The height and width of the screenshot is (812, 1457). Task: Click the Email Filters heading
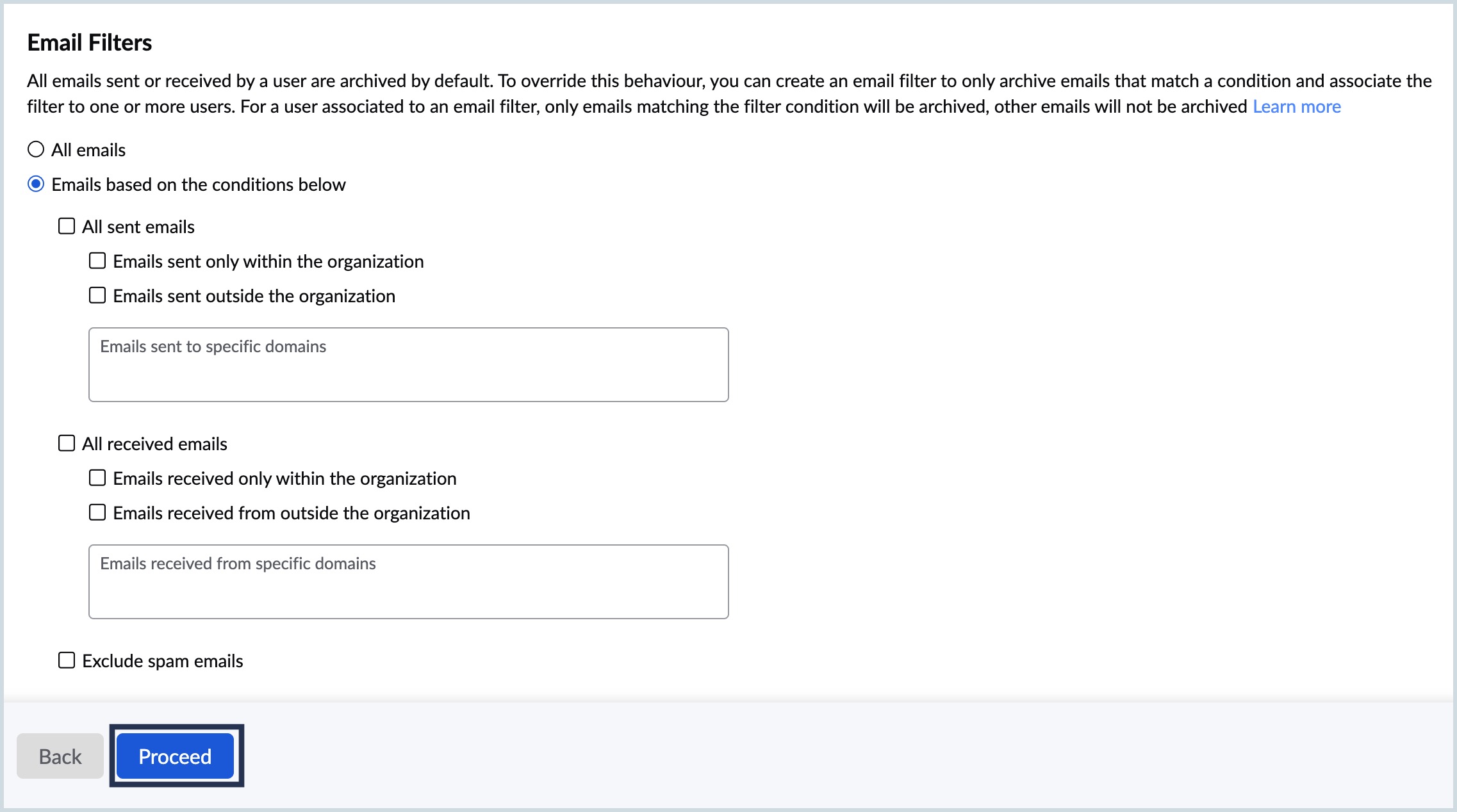pos(90,42)
